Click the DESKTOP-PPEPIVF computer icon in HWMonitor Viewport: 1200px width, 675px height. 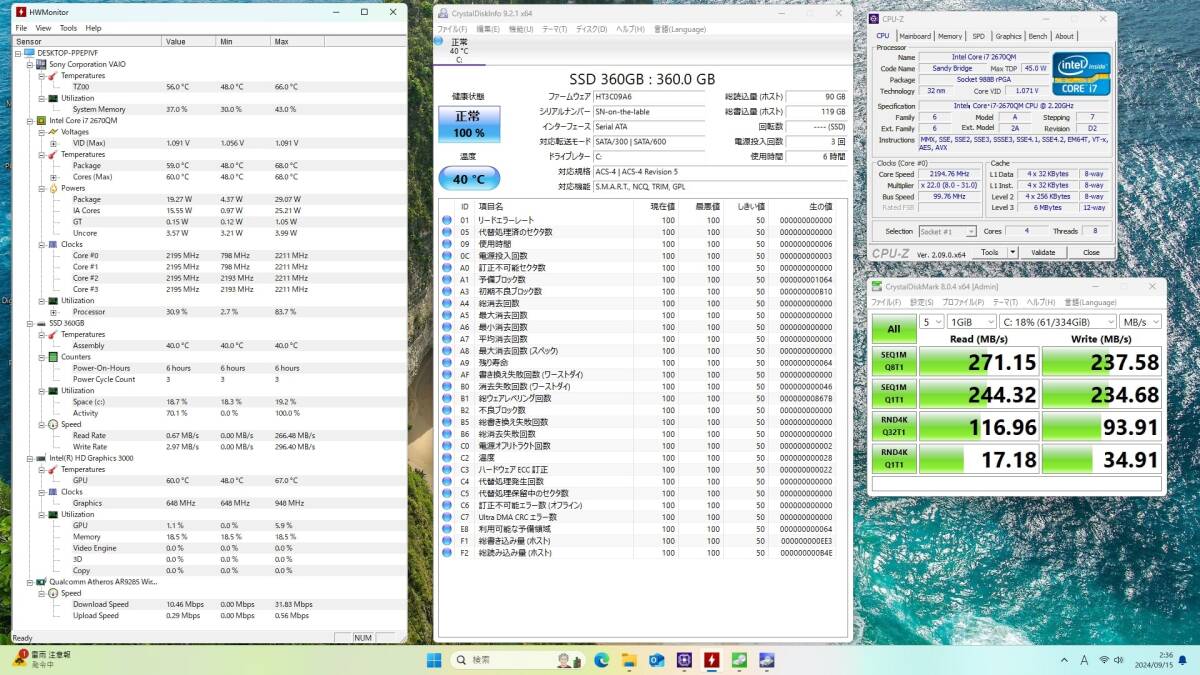click(x=29, y=53)
